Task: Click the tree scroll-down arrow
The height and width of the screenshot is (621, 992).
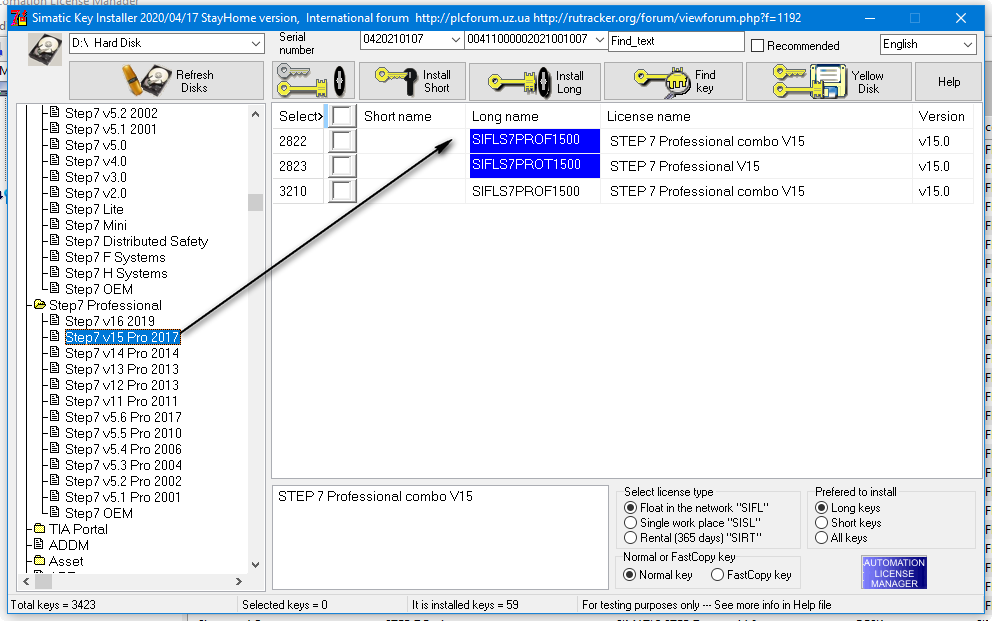Action: pyautogui.click(x=256, y=565)
